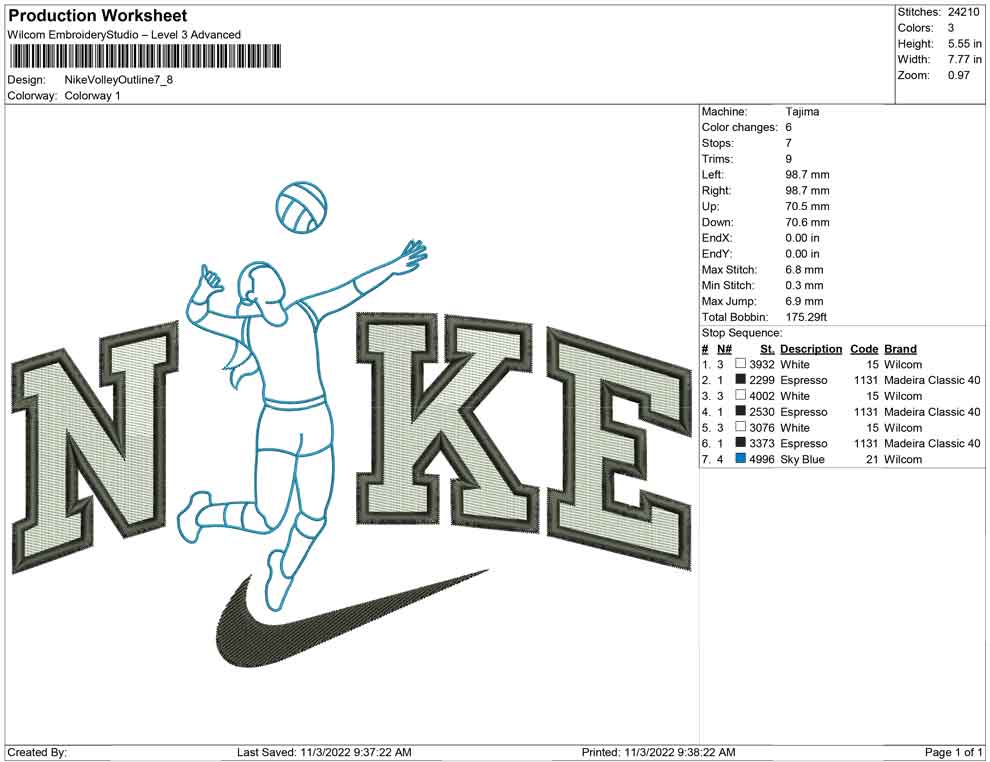Screen dimensions: 990x762
Task: Click 'EndX:' value '0.00 in'
Action: point(802,238)
